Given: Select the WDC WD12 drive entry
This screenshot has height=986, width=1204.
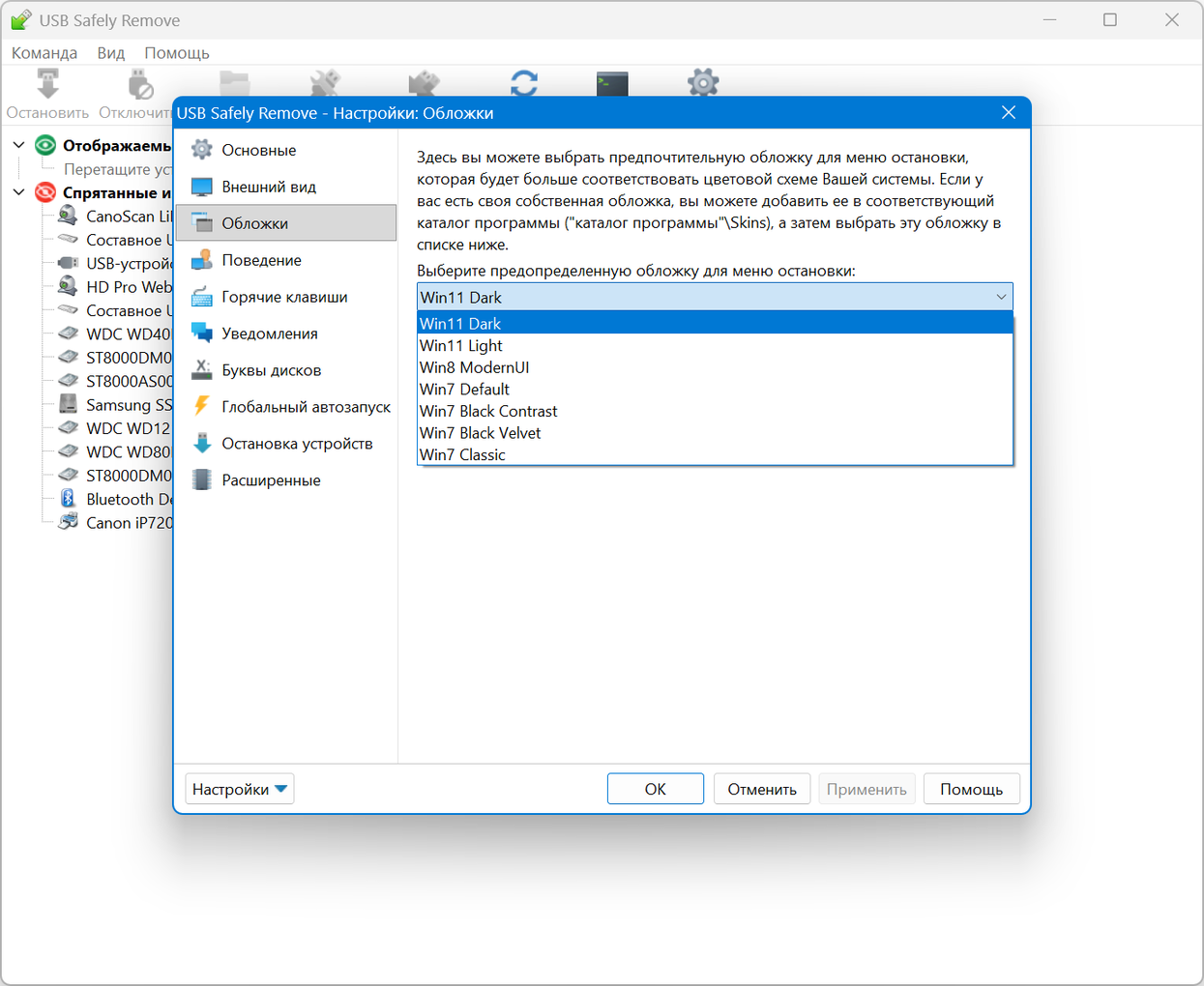Looking at the screenshot, I should coord(129,428).
